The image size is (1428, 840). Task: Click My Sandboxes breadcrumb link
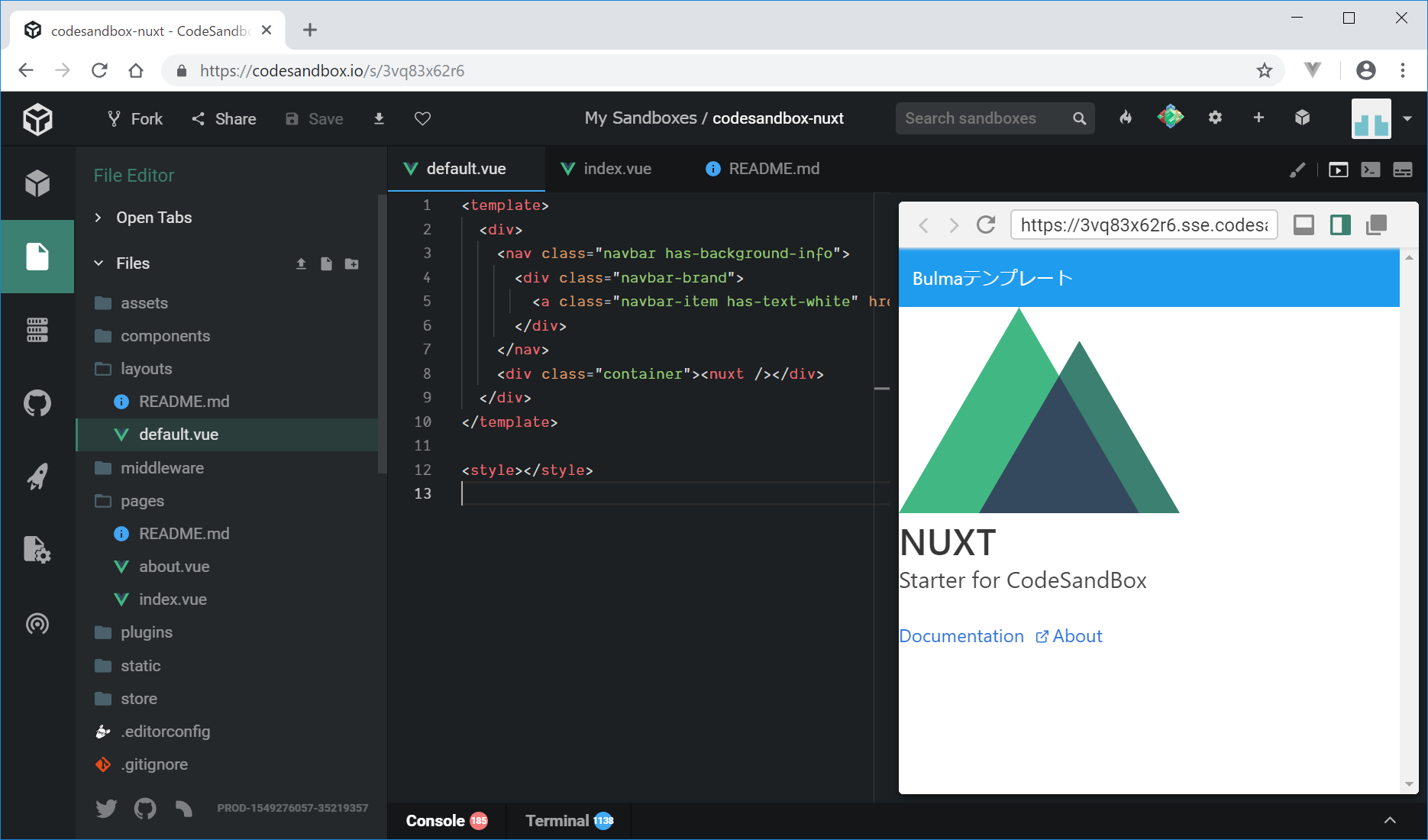(641, 118)
